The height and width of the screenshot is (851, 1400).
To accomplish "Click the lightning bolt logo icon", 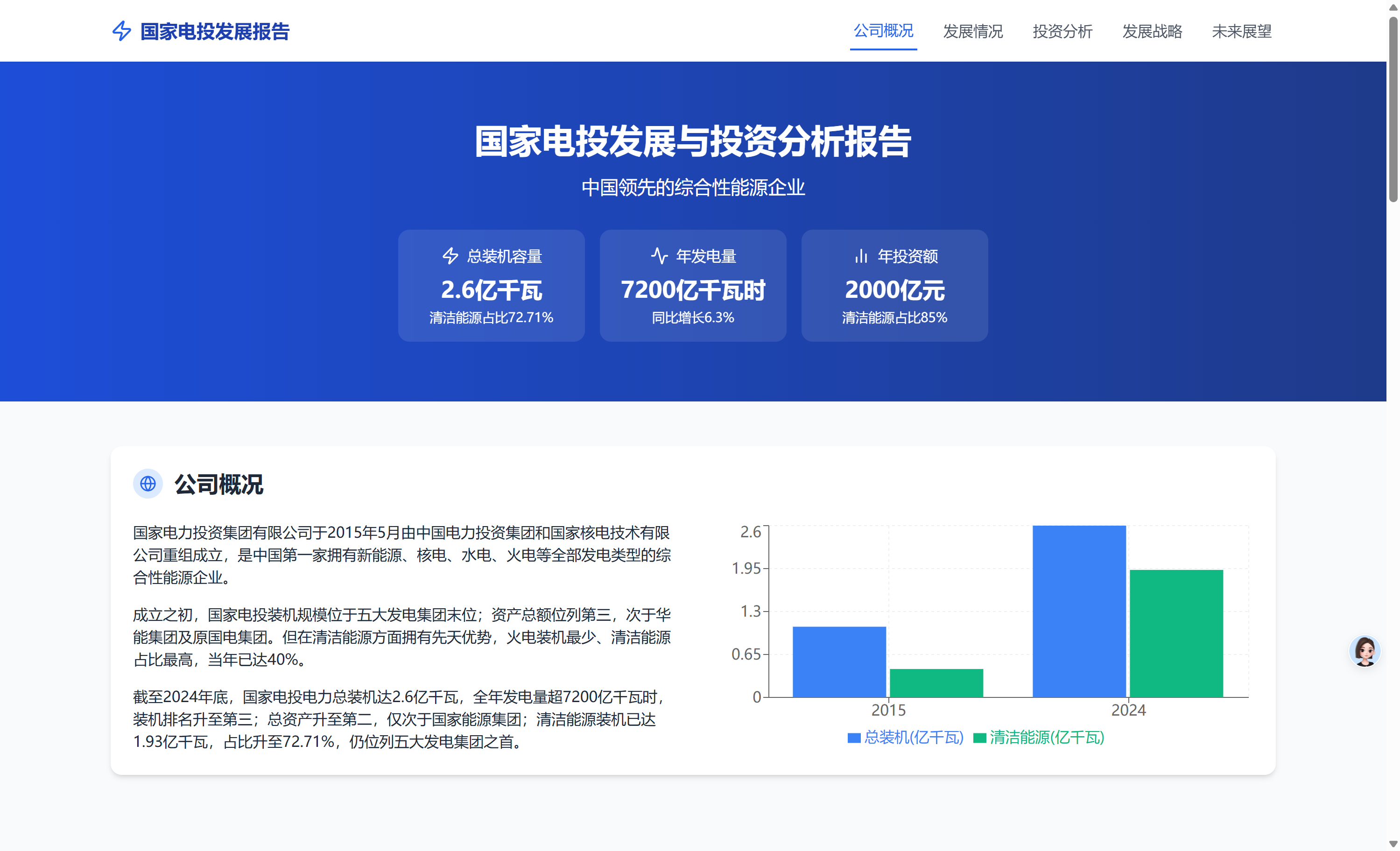I will tap(121, 31).
